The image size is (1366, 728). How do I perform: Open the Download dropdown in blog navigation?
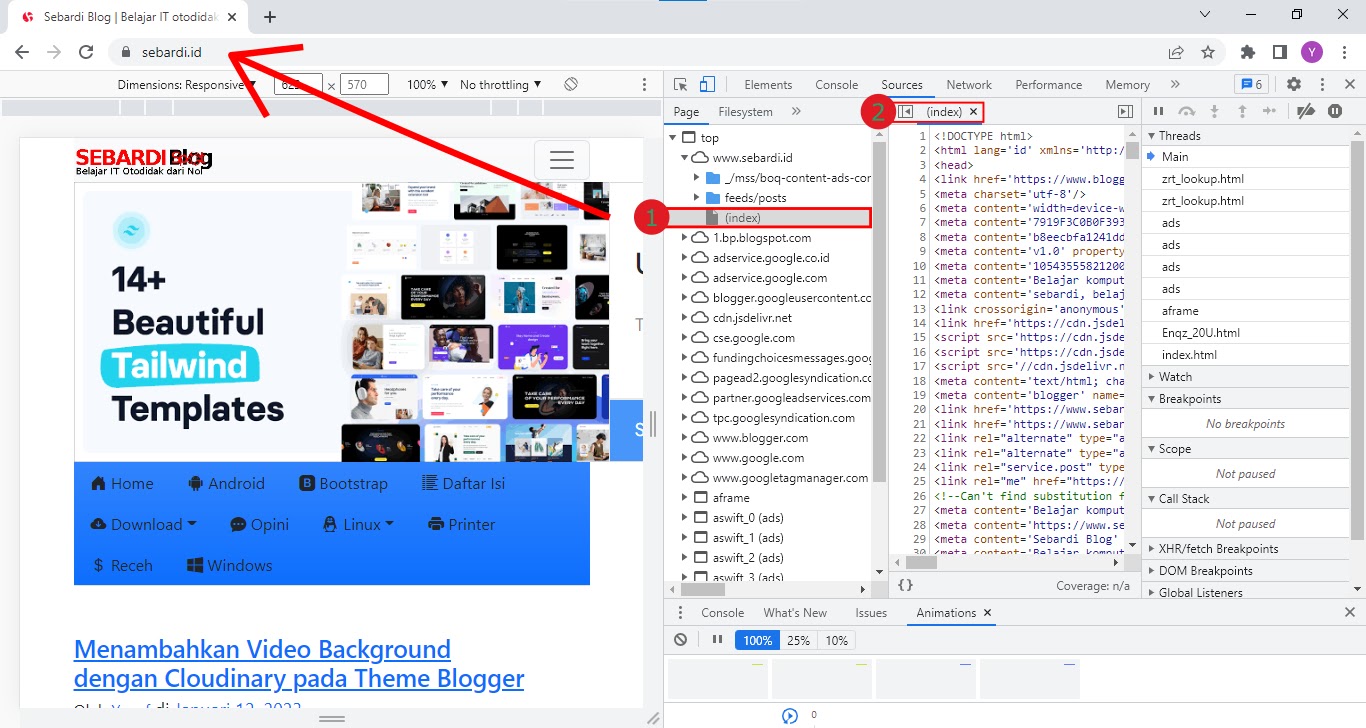(143, 525)
